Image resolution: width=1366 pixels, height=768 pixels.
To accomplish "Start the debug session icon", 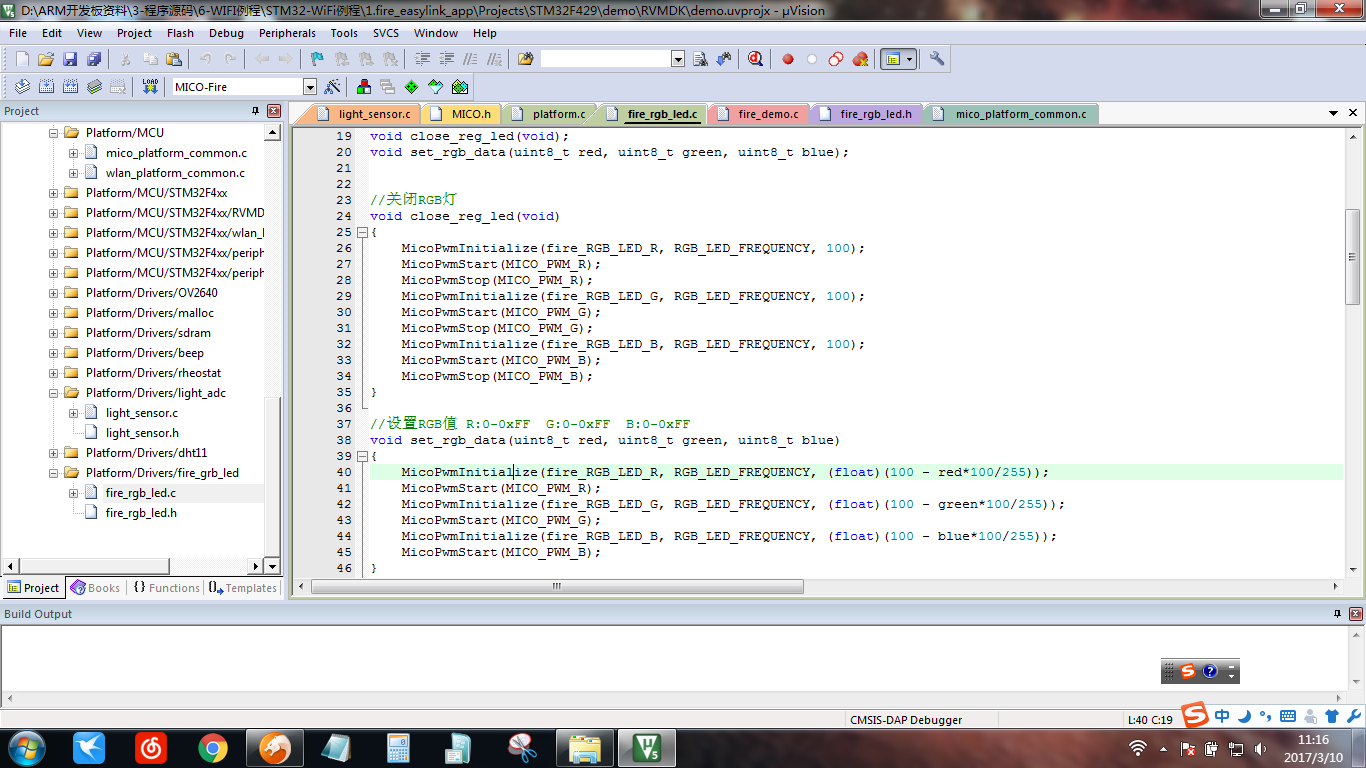I will 755,59.
